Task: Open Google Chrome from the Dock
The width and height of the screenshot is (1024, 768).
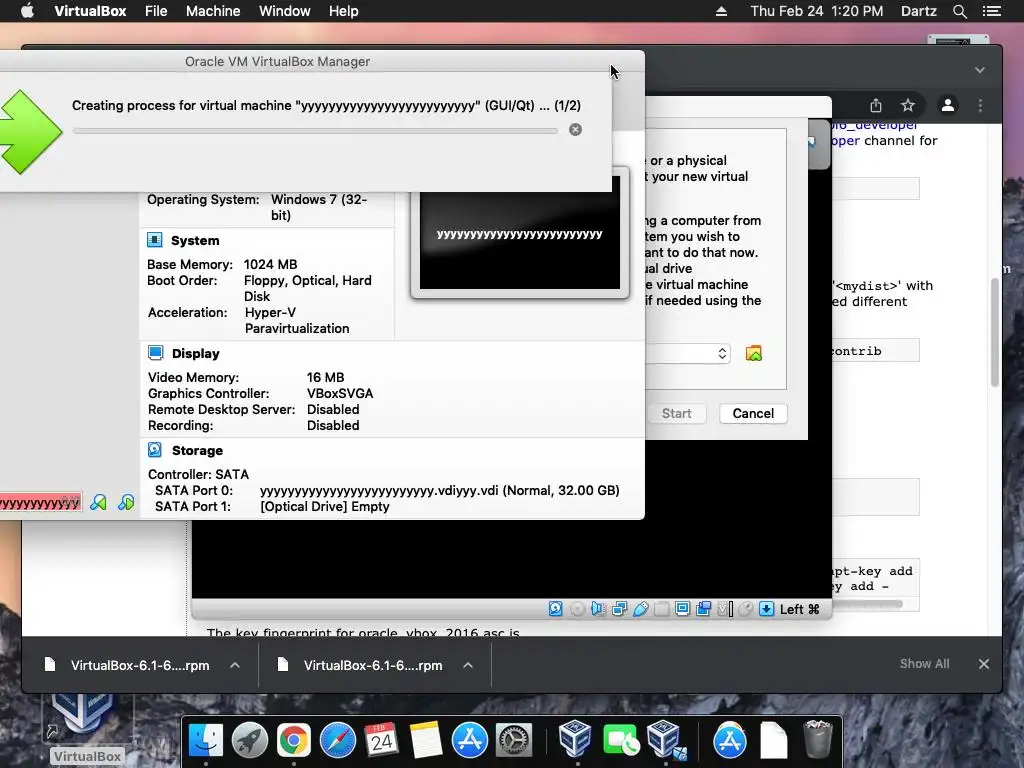Action: pyautogui.click(x=293, y=741)
